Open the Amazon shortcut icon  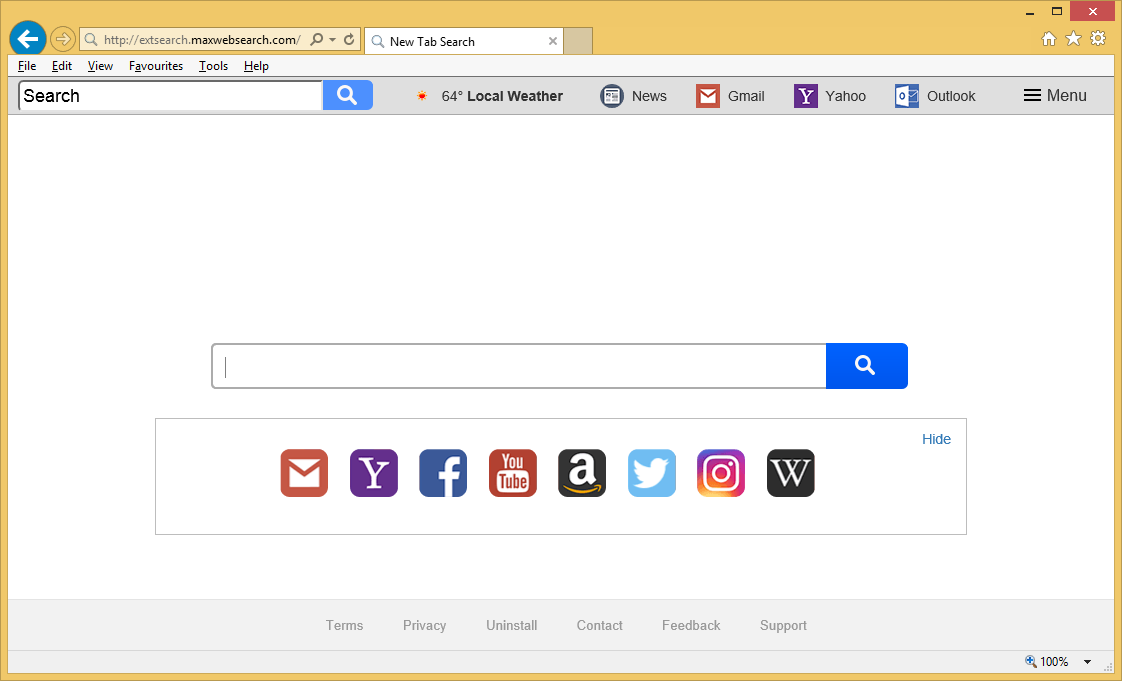click(x=582, y=473)
